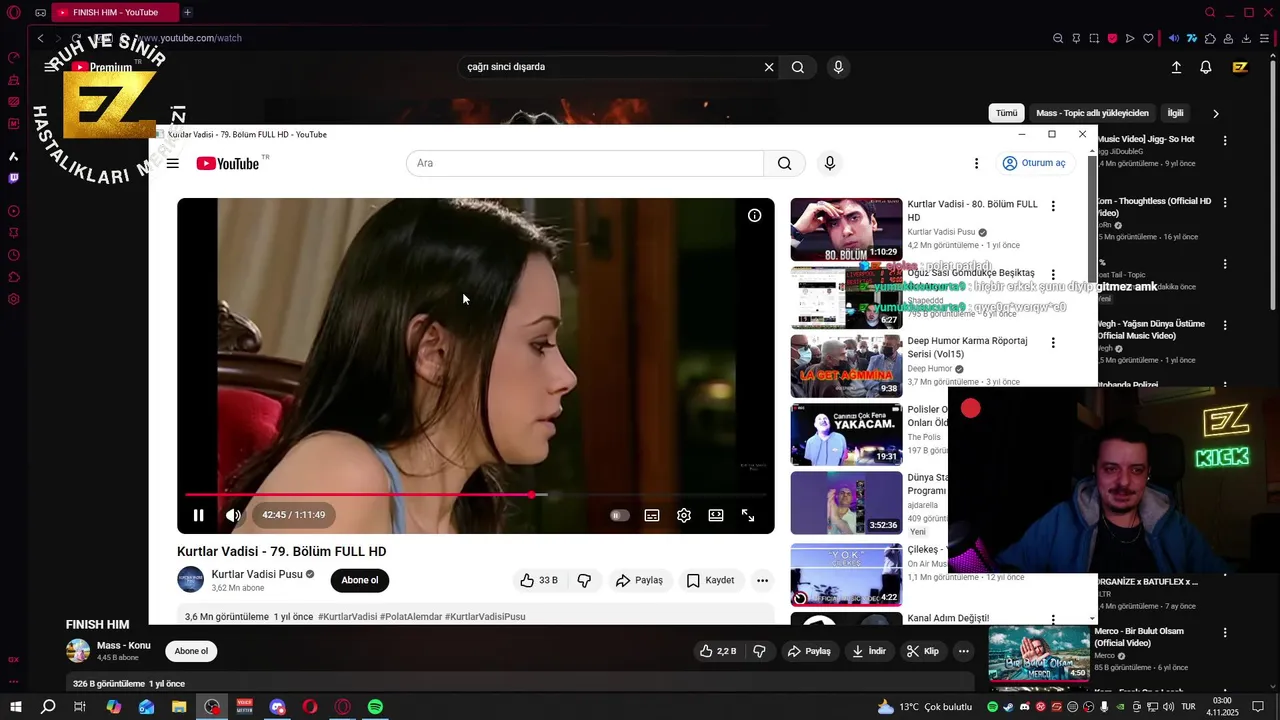Open the Kurtlar Vadisi Pusu channel avatar
1280x720 pixels.
point(190,580)
